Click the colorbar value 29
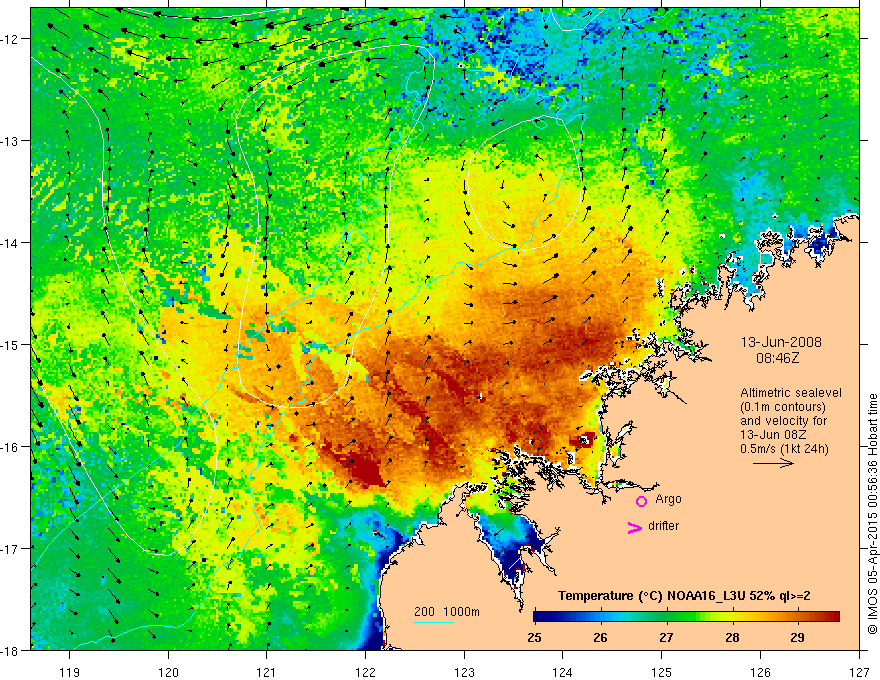 (x=797, y=637)
